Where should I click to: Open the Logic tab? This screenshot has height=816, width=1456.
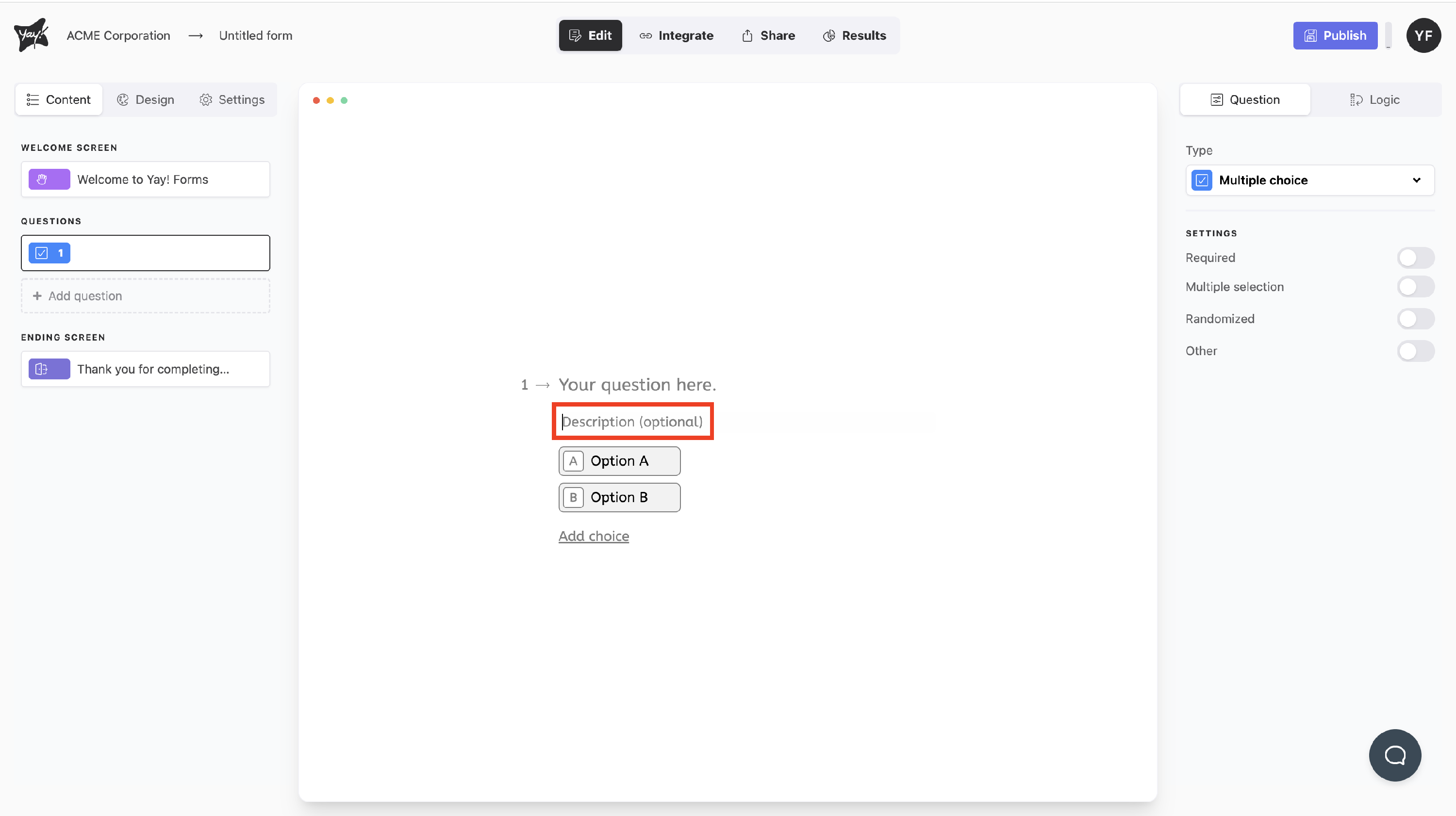coord(1374,99)
